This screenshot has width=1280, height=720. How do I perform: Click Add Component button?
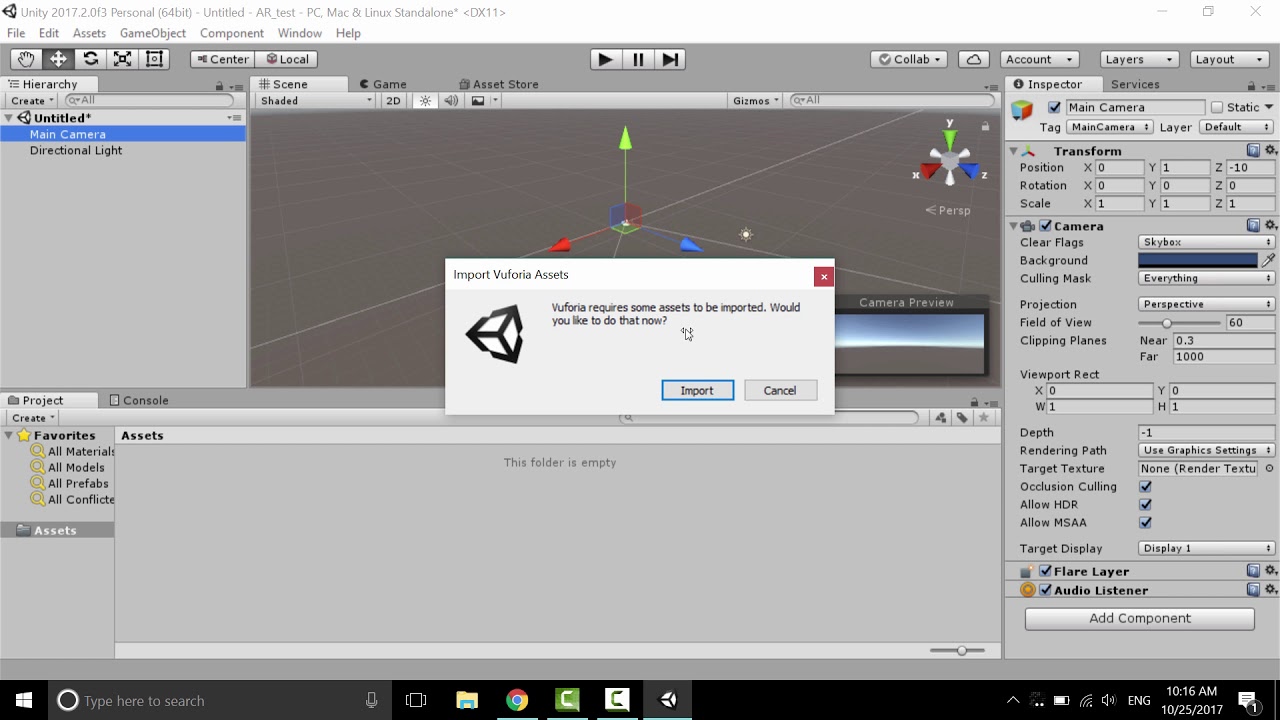click(1140, 618)
